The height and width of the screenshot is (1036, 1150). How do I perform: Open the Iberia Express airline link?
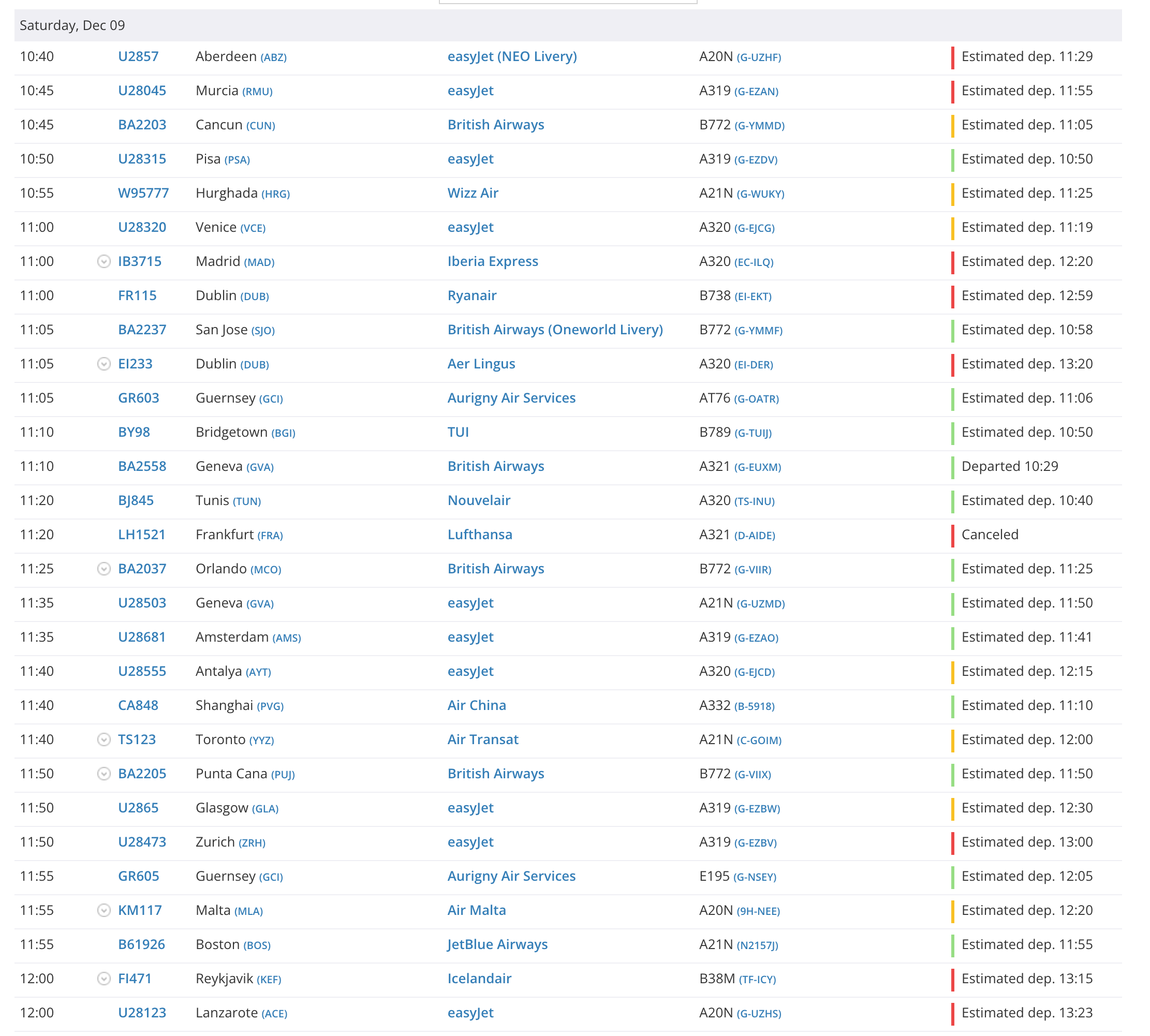tap(493, 261)
